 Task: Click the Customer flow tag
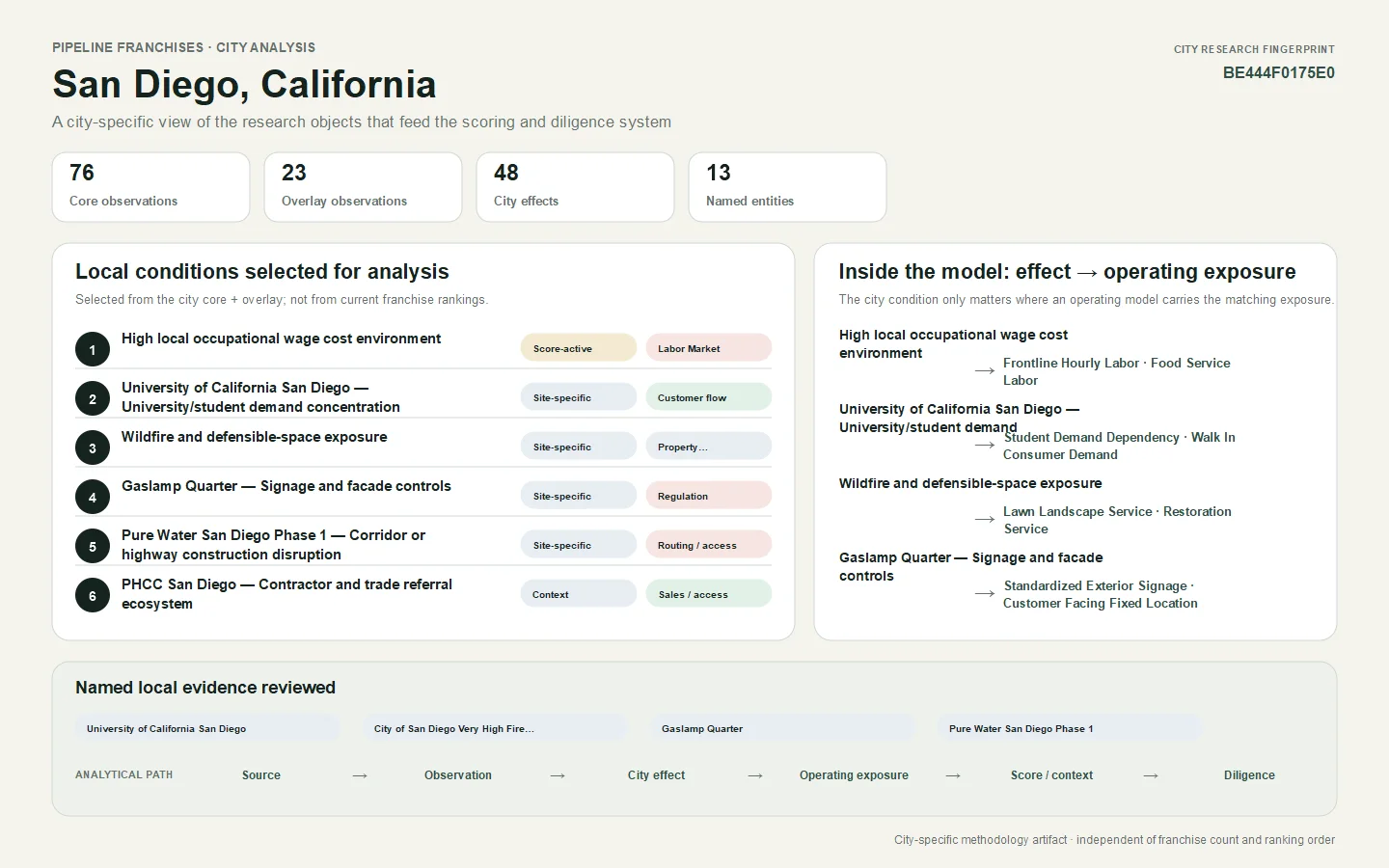(709, 397)
